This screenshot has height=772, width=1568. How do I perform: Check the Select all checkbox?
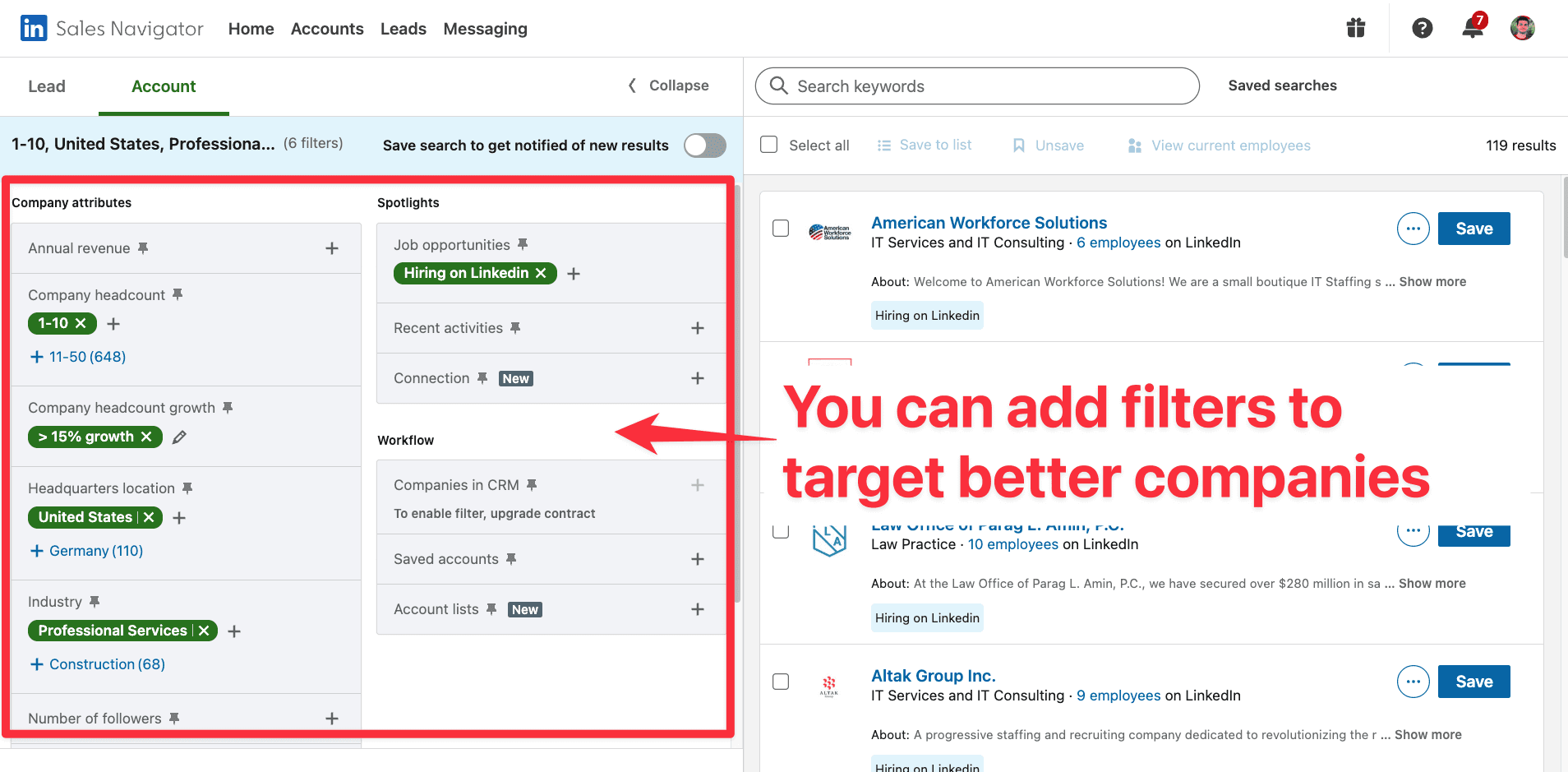click(769, 145)
